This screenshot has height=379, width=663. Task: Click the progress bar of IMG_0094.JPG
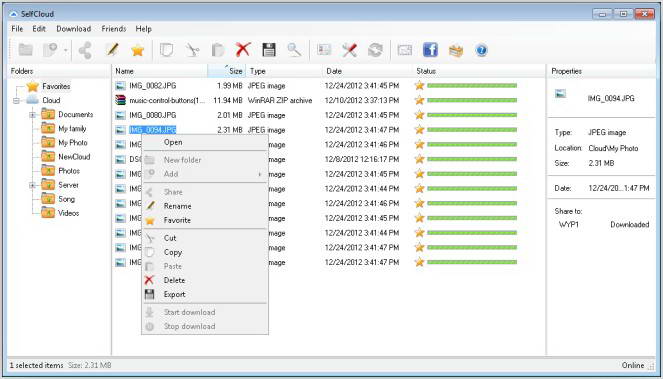tap(472, 130)
